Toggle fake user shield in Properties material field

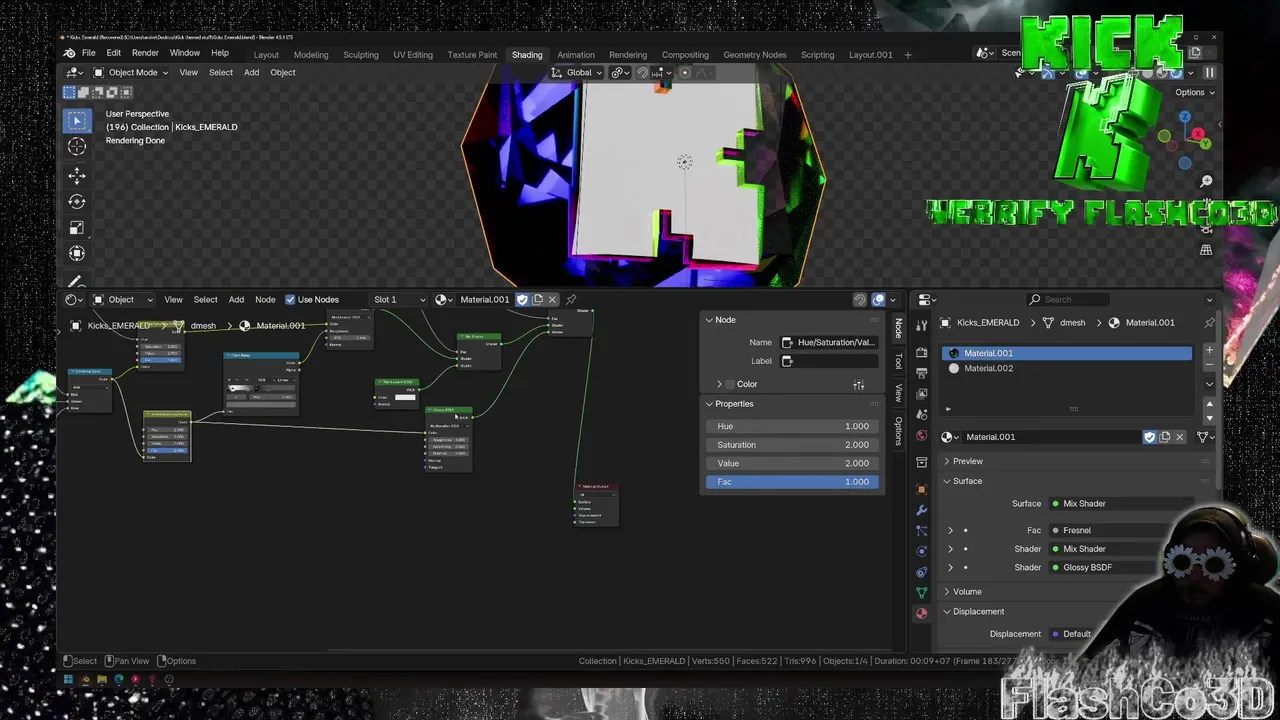pyautogui.click(x=1149, y=437)
